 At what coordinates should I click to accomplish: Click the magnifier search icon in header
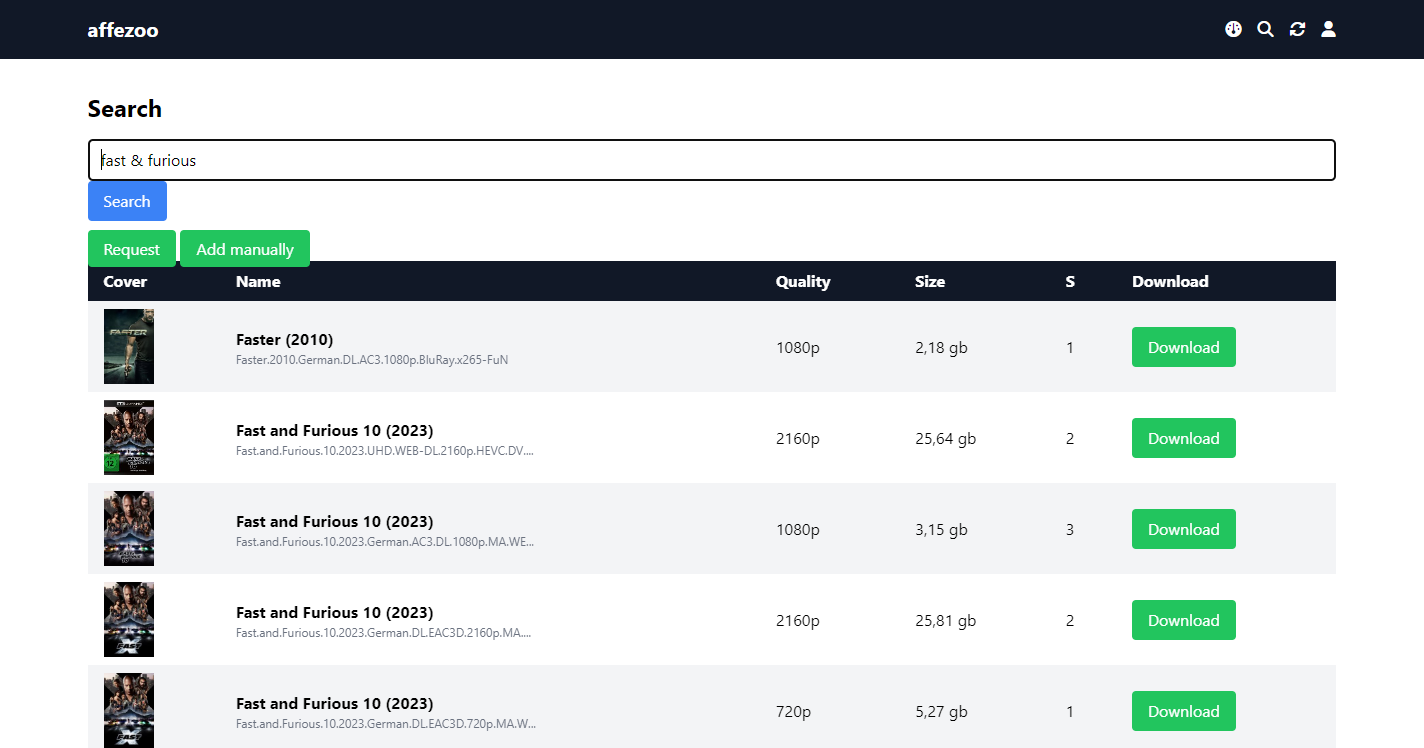pyautogui.click(x=1265, y=30)
